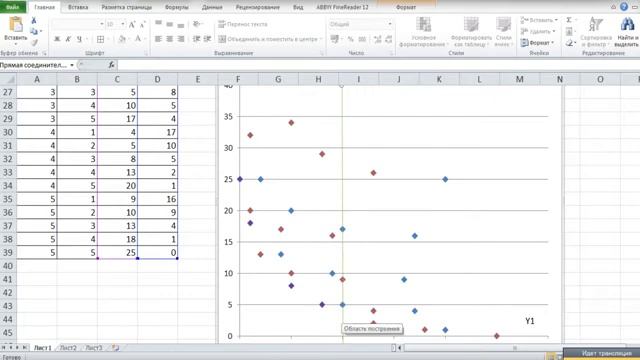Click the AutoSum sigma icon

(x=569, y=20)
